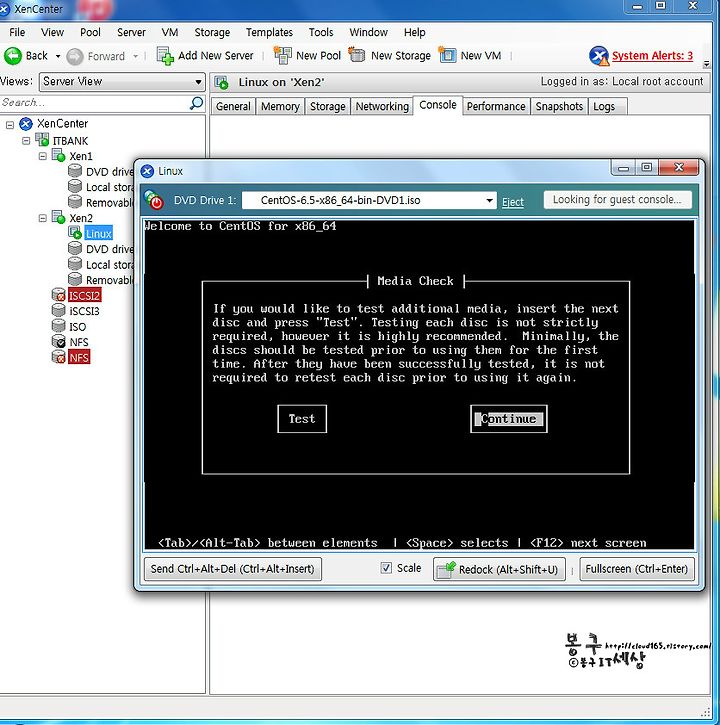The width and height of the screenshot is (720, 725).
Task: Click the Fullscreen (Ctrl+Enter) button
Action: pyautogui.click(x=637, y=569)
